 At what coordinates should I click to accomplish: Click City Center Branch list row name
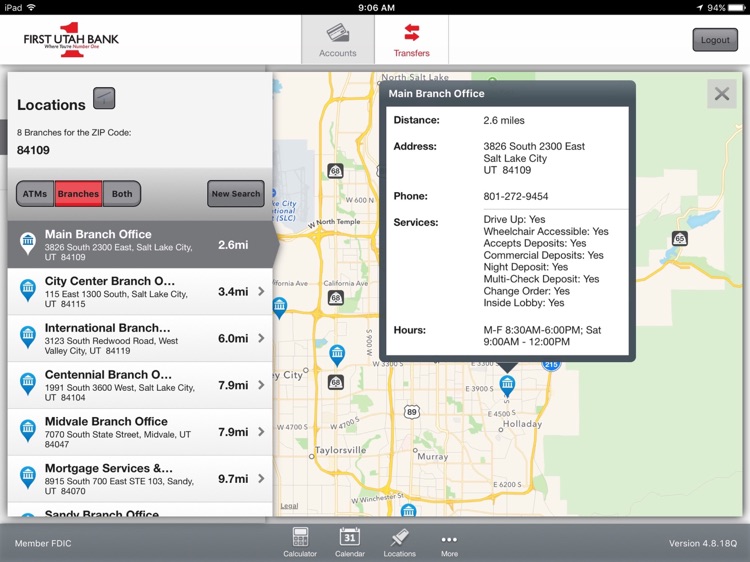[x=110, y=281]
